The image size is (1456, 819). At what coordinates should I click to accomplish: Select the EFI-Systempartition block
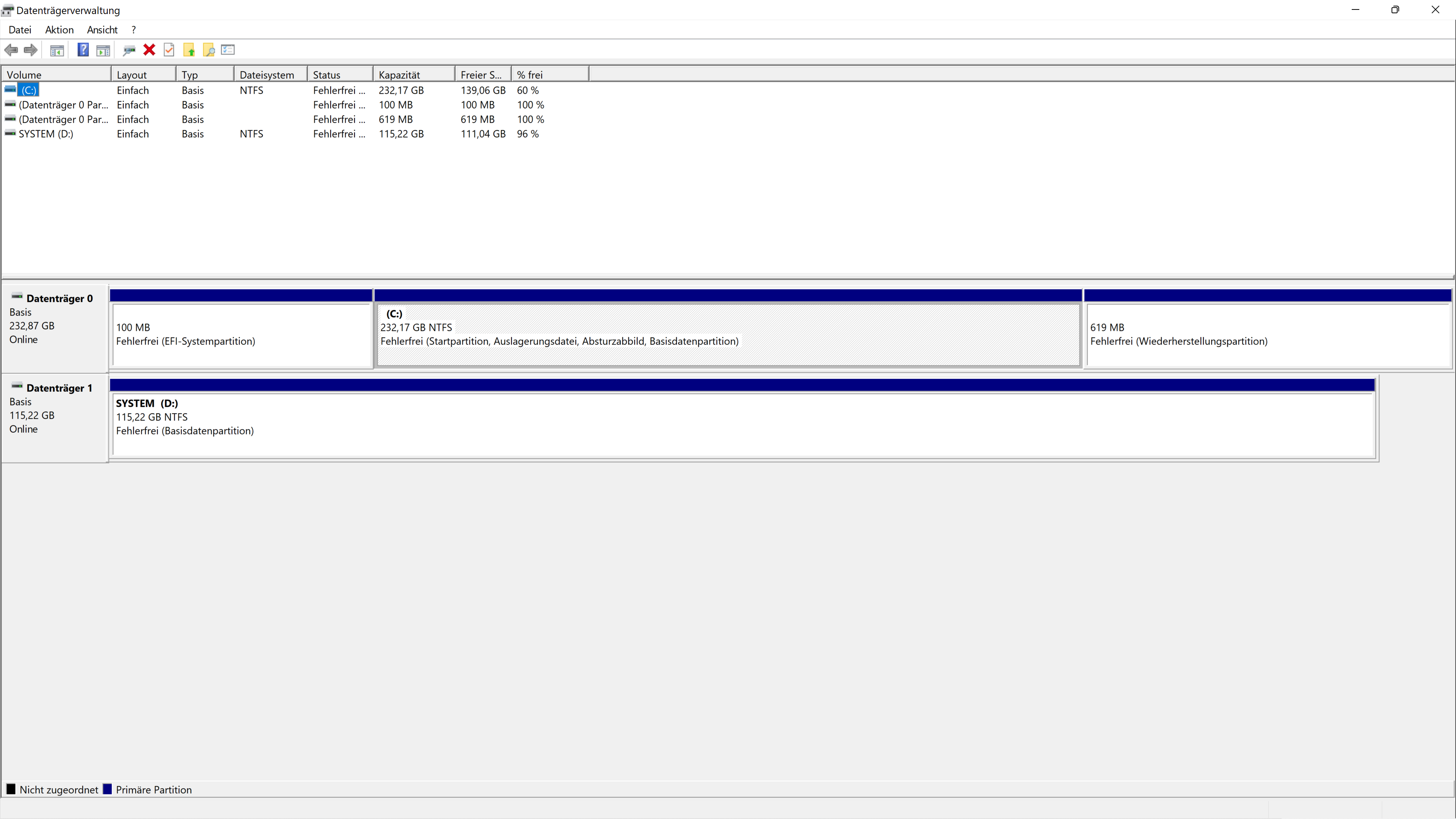click(242, 335)
